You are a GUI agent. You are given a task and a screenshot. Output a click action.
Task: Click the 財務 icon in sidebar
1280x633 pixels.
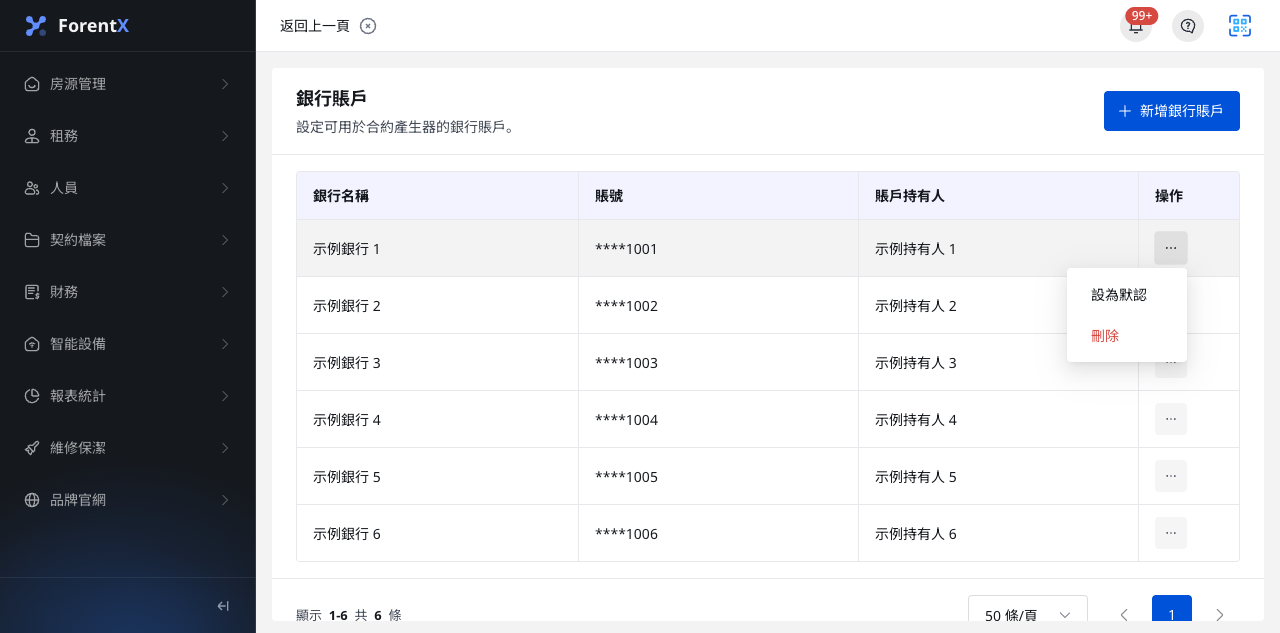pos(32,292)
